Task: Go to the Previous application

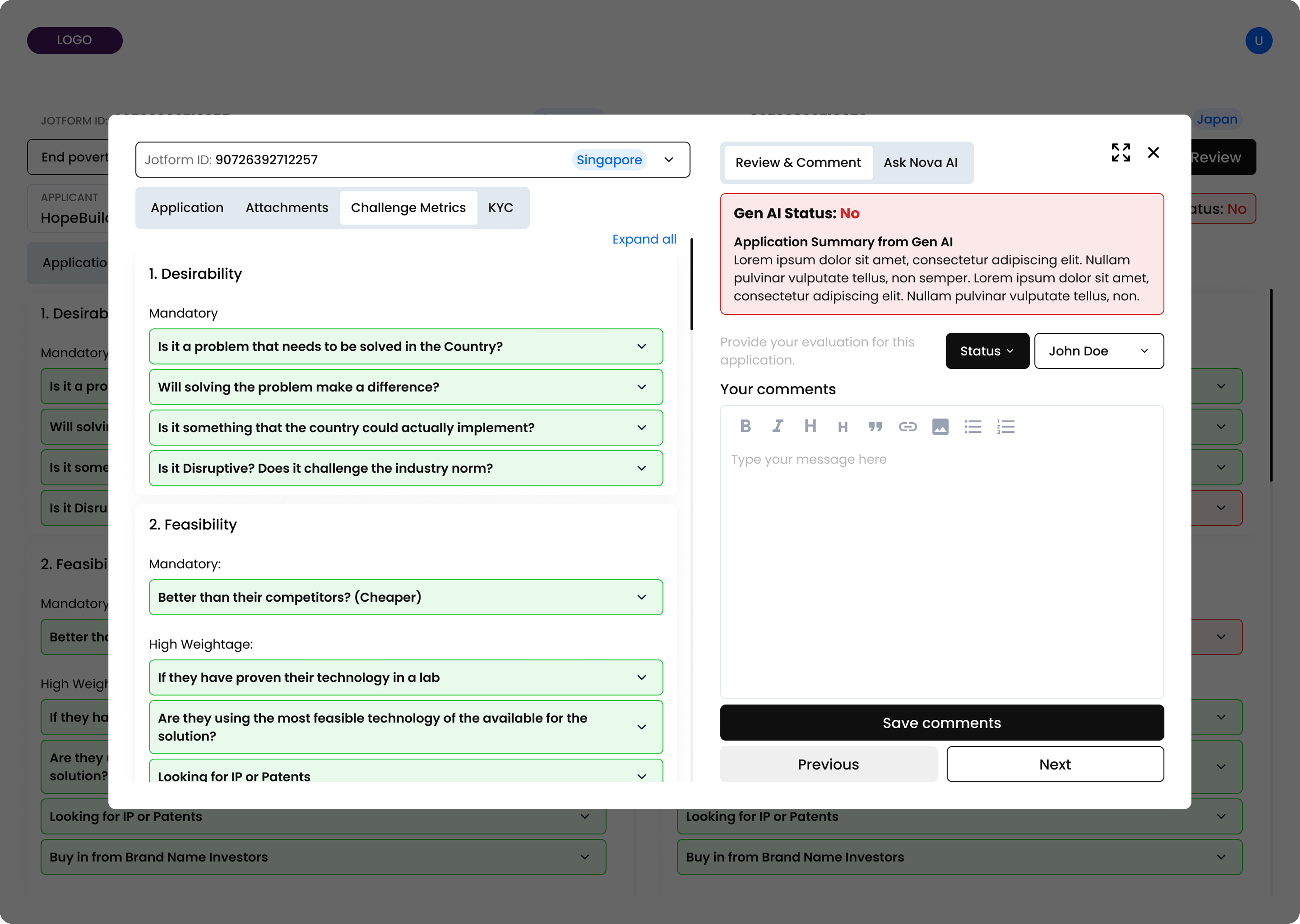Action: tap(828, 764)
